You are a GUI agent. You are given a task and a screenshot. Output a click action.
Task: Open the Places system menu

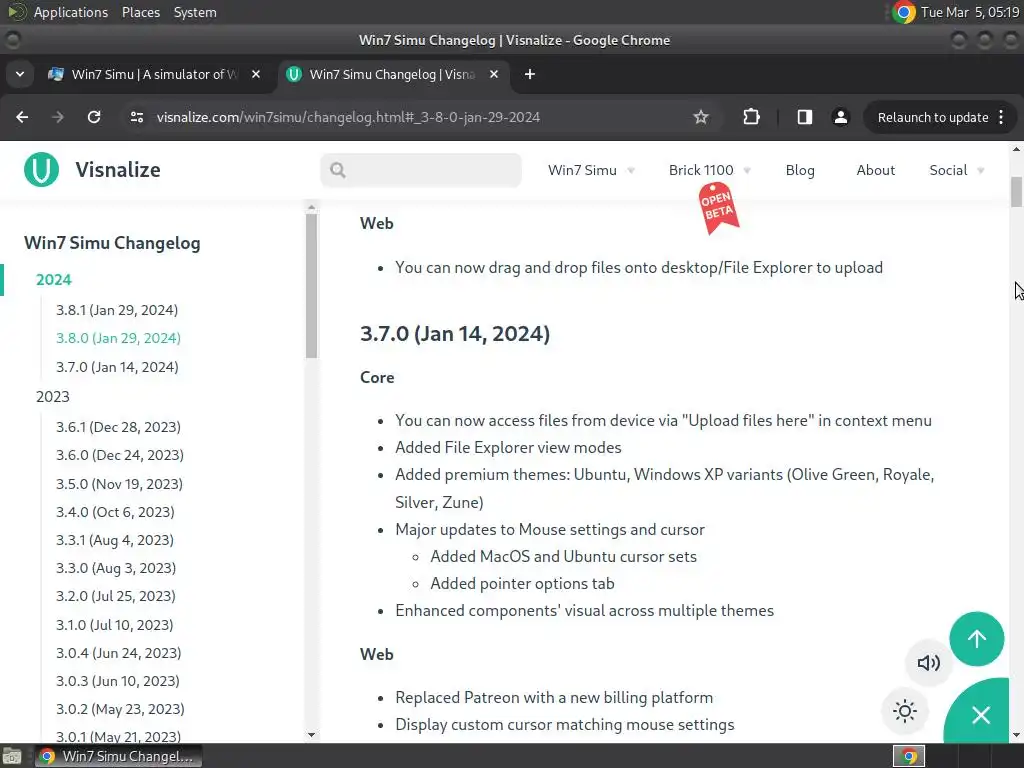(140, 12)
